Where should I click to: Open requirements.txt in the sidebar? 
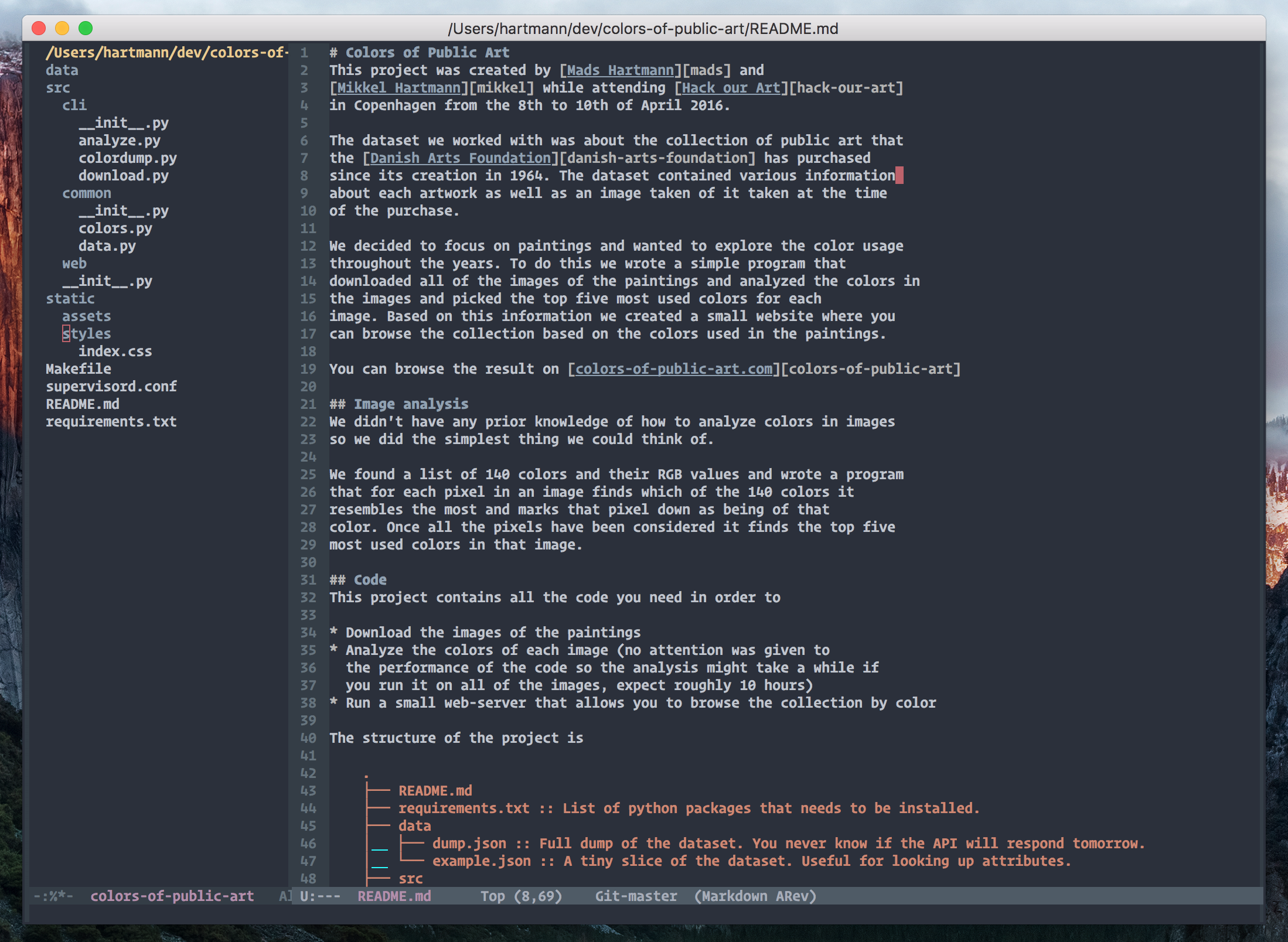111,422
